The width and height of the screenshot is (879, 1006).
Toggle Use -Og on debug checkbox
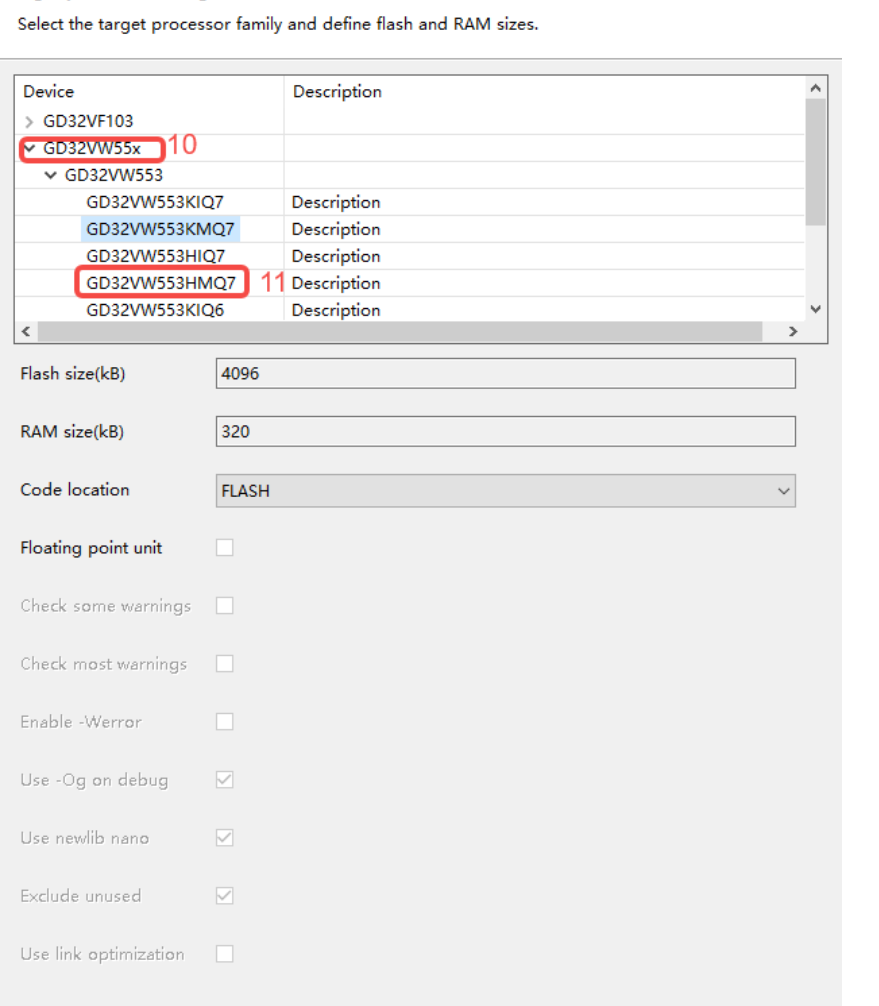coord(225,780)
